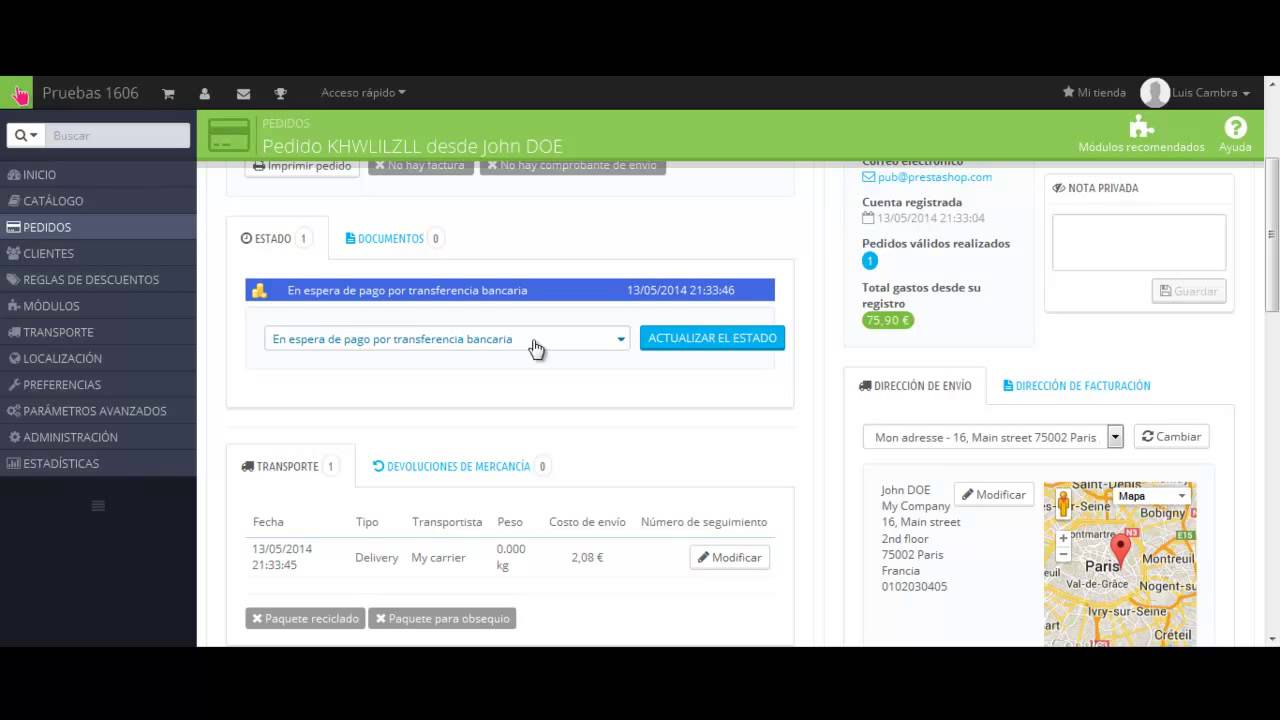Open PARÁMETROS AVANZADOS in sidebar
Viewport: 1280px width, 720px height.
(x=98, y=411)
